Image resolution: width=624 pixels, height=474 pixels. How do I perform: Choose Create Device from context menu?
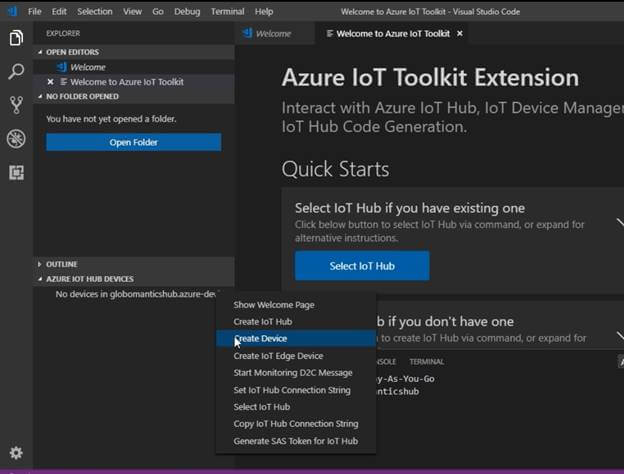pos(296,339)
